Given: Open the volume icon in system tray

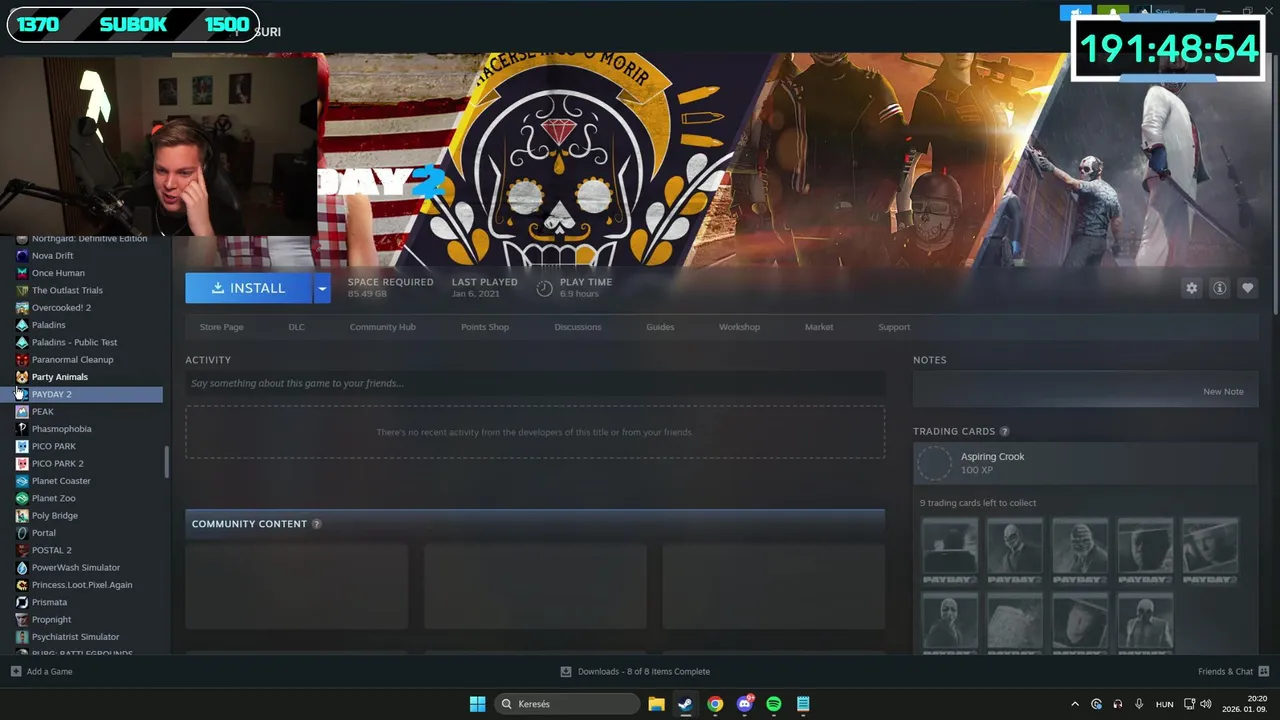Looking at the screenshot, I should pyautogui.click(x=1206, y=704).
